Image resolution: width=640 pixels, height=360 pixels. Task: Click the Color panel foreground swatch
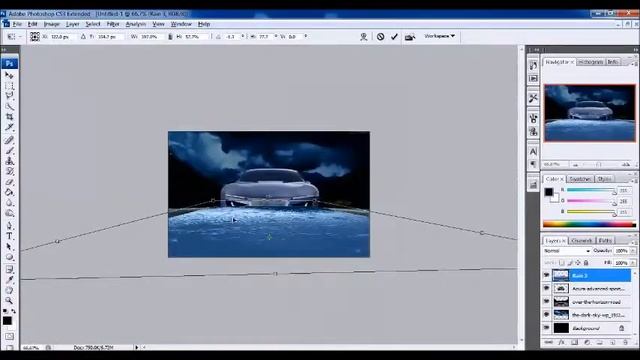pyautogui.click(x=549, y=192)
